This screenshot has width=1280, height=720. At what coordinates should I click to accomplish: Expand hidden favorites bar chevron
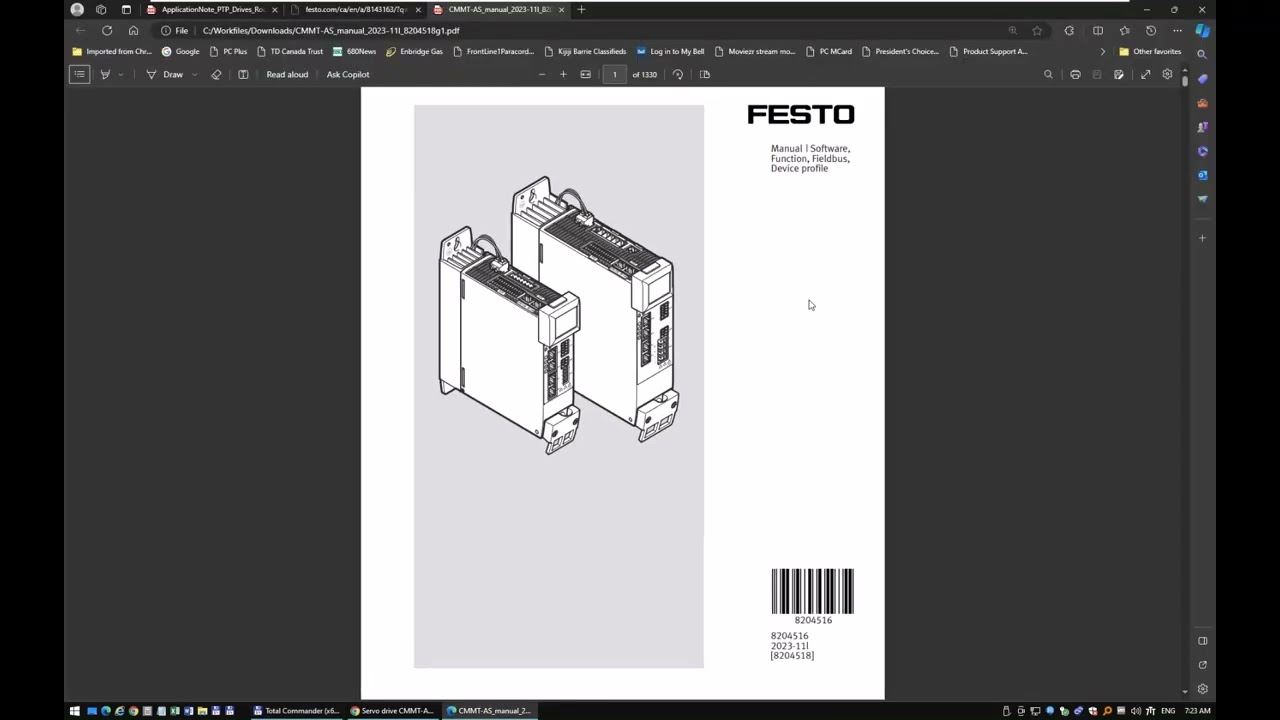(1103, 51)
